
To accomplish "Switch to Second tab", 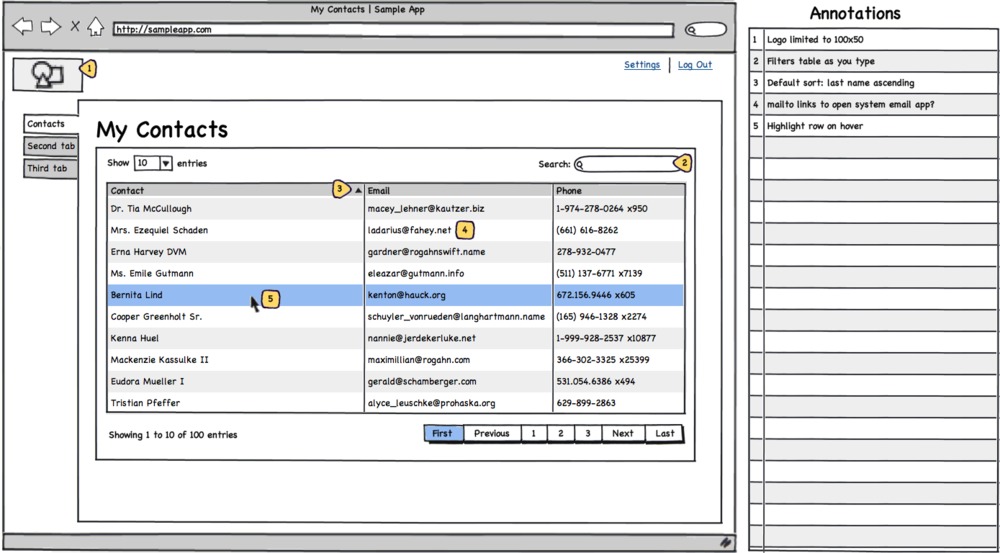I will tap(51, 146).
